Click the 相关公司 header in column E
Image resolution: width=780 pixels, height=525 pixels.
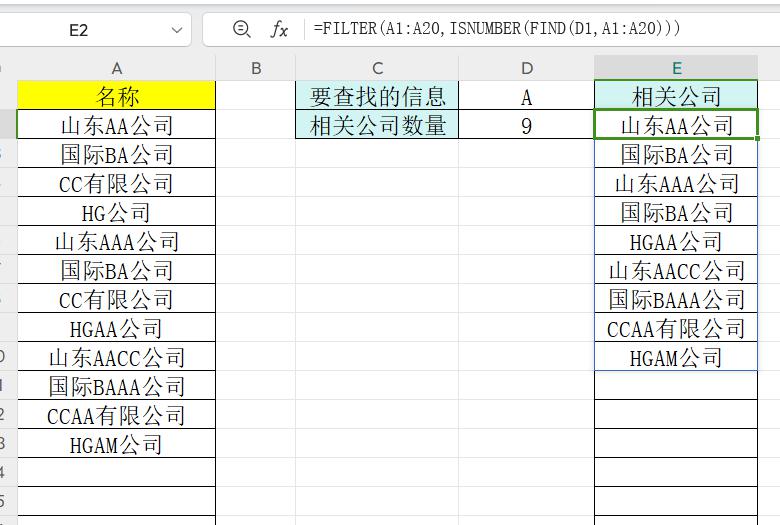(676, 96)
